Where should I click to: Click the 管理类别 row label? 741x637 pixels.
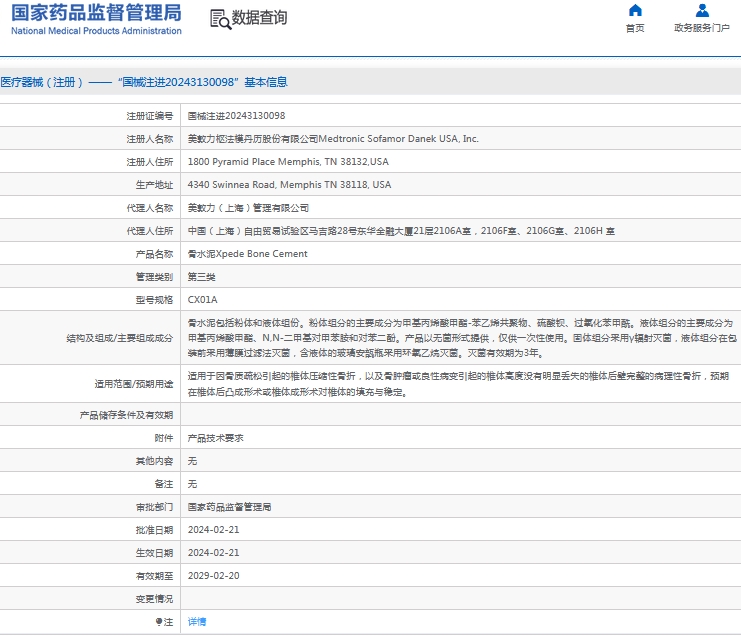[x=154, y=277]
